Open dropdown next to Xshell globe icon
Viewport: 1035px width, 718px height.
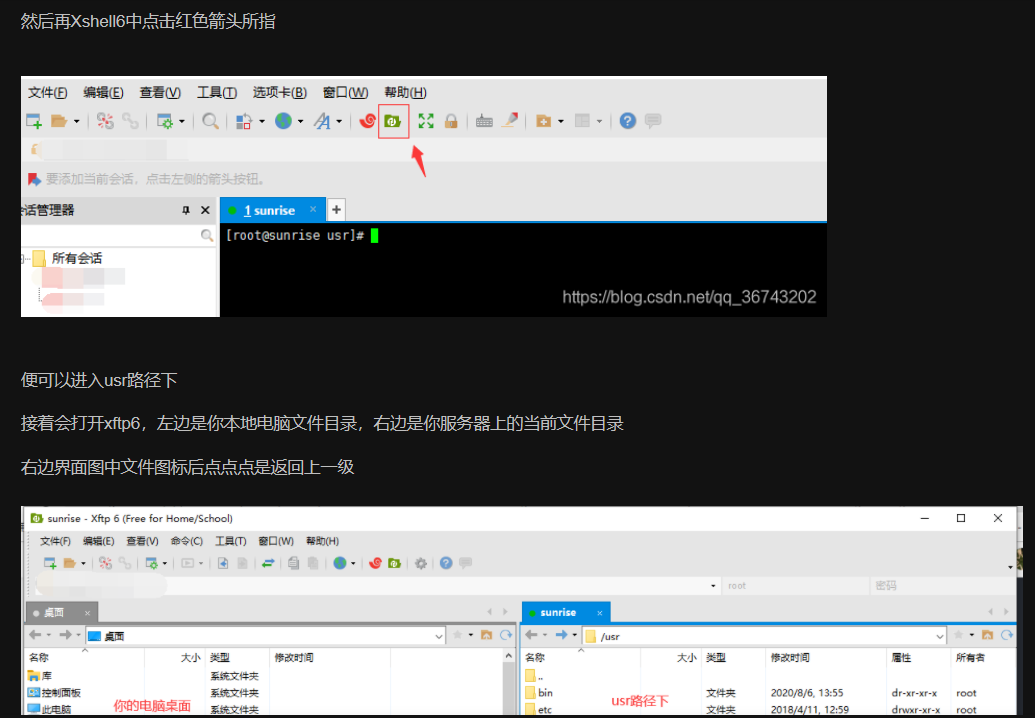point(300,121)
